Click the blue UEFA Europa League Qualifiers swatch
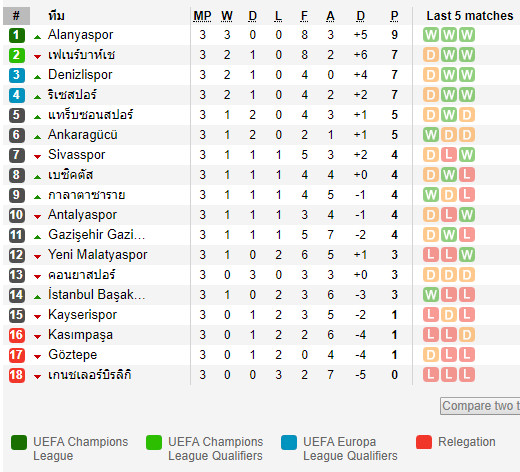The image size is (520, 472). coord(289,442)
